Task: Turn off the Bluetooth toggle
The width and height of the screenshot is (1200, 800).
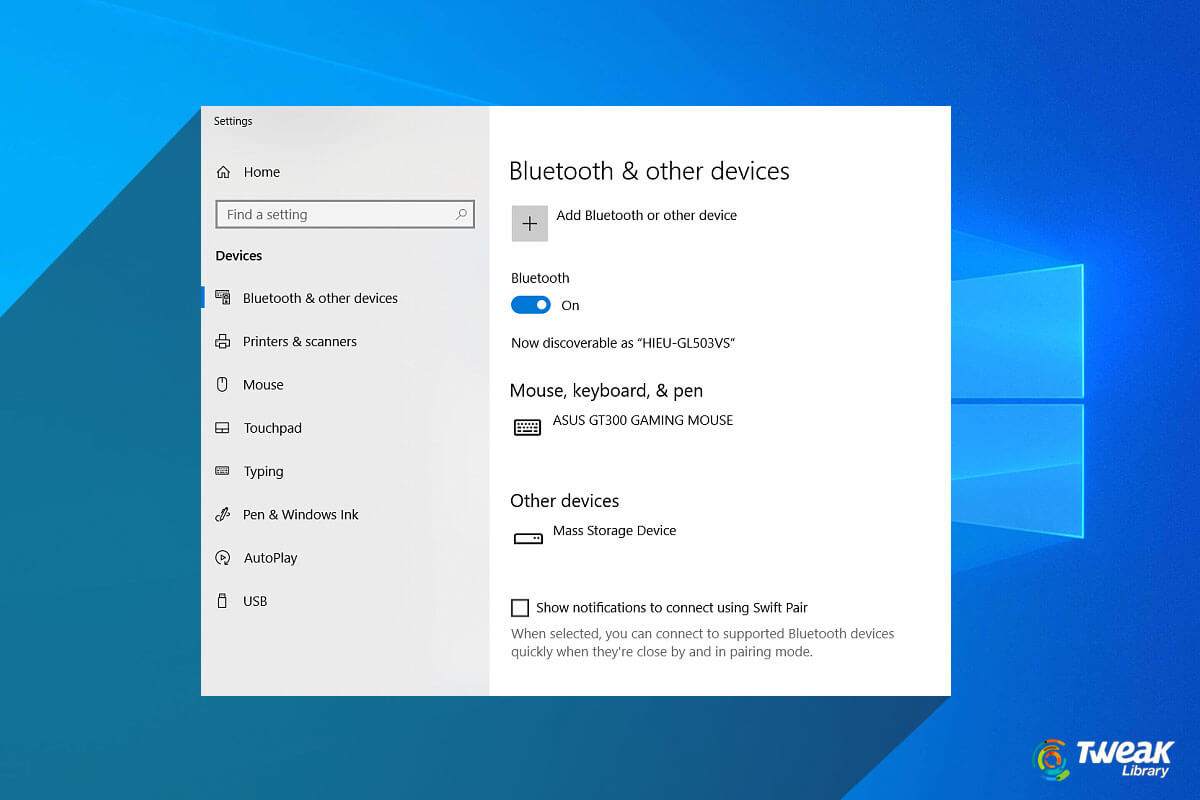Action: click(x=531, y=304)
